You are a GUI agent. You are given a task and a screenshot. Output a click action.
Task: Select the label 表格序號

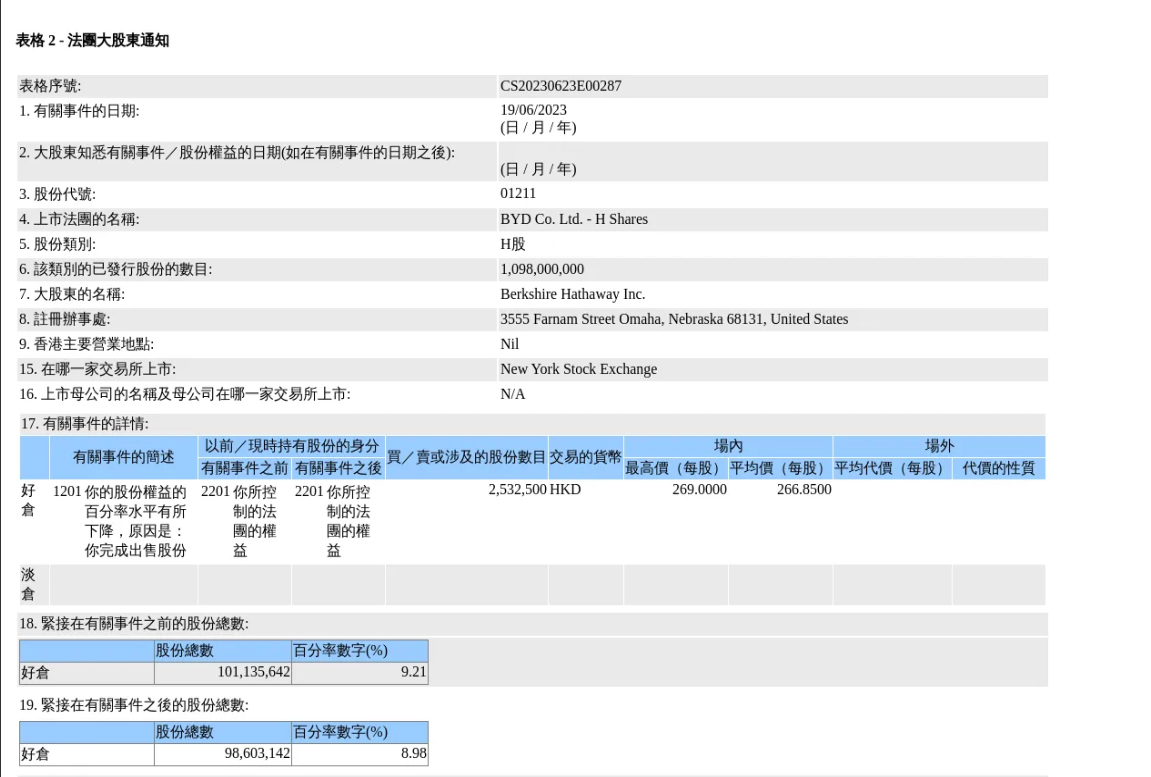pos(50,86)
